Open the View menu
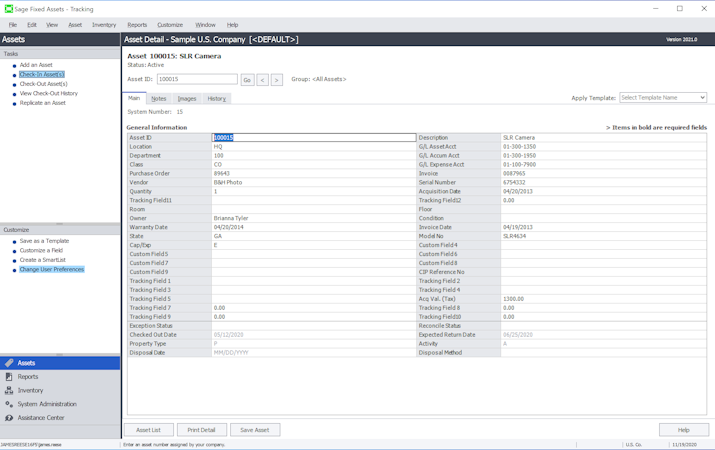The width and height of the screenshot is (715, 450). click(x=52, y=25)
